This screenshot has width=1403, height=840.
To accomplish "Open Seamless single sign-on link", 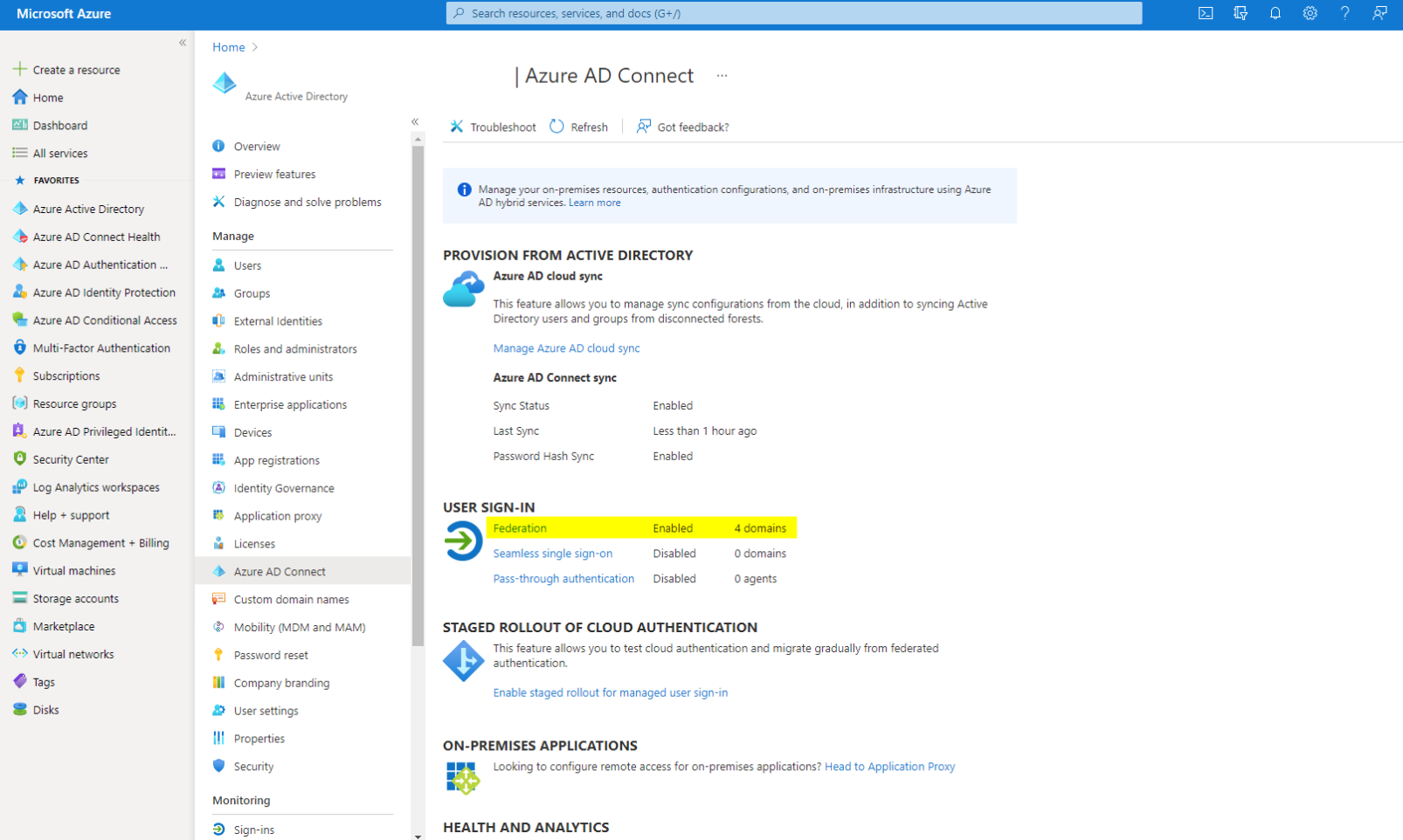I will (x=552, y=554).
